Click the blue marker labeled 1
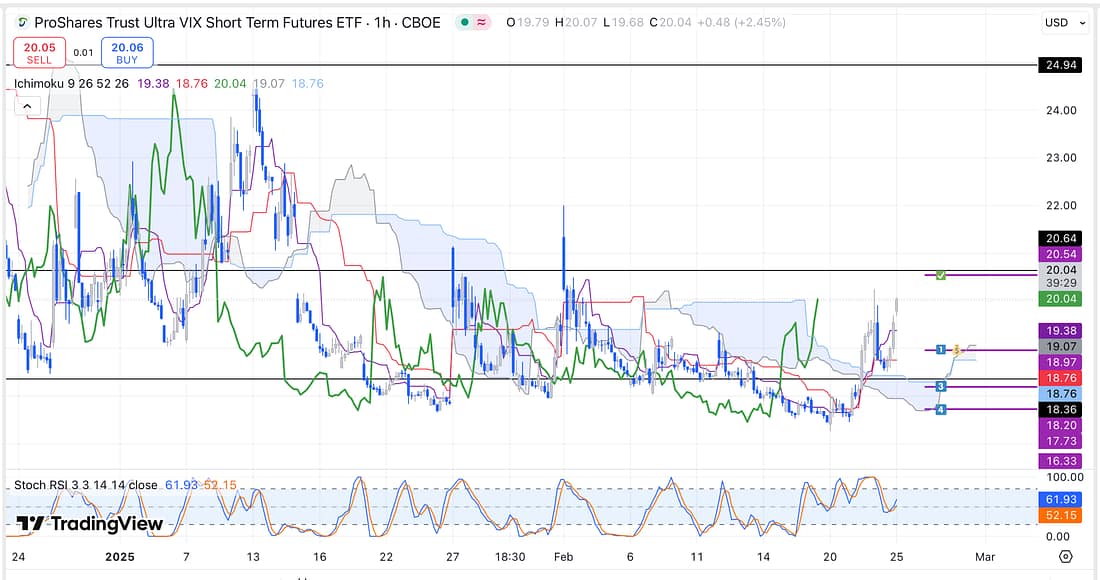 point(941,349)
